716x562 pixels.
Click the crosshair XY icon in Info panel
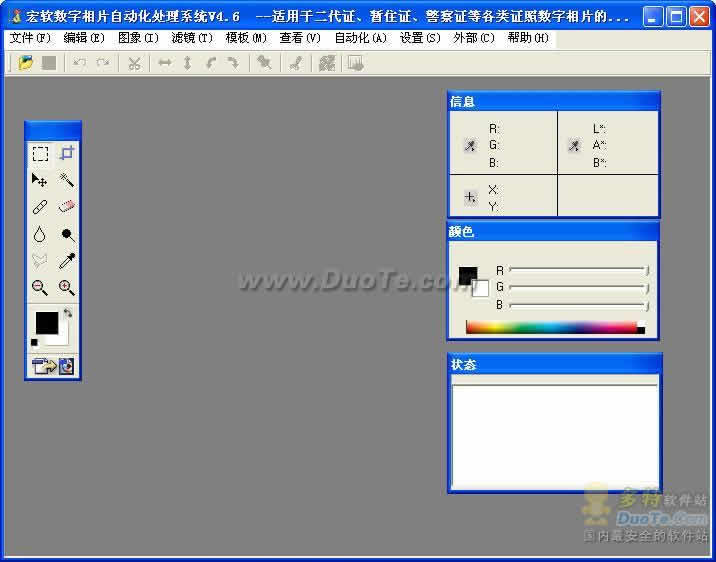470,197
